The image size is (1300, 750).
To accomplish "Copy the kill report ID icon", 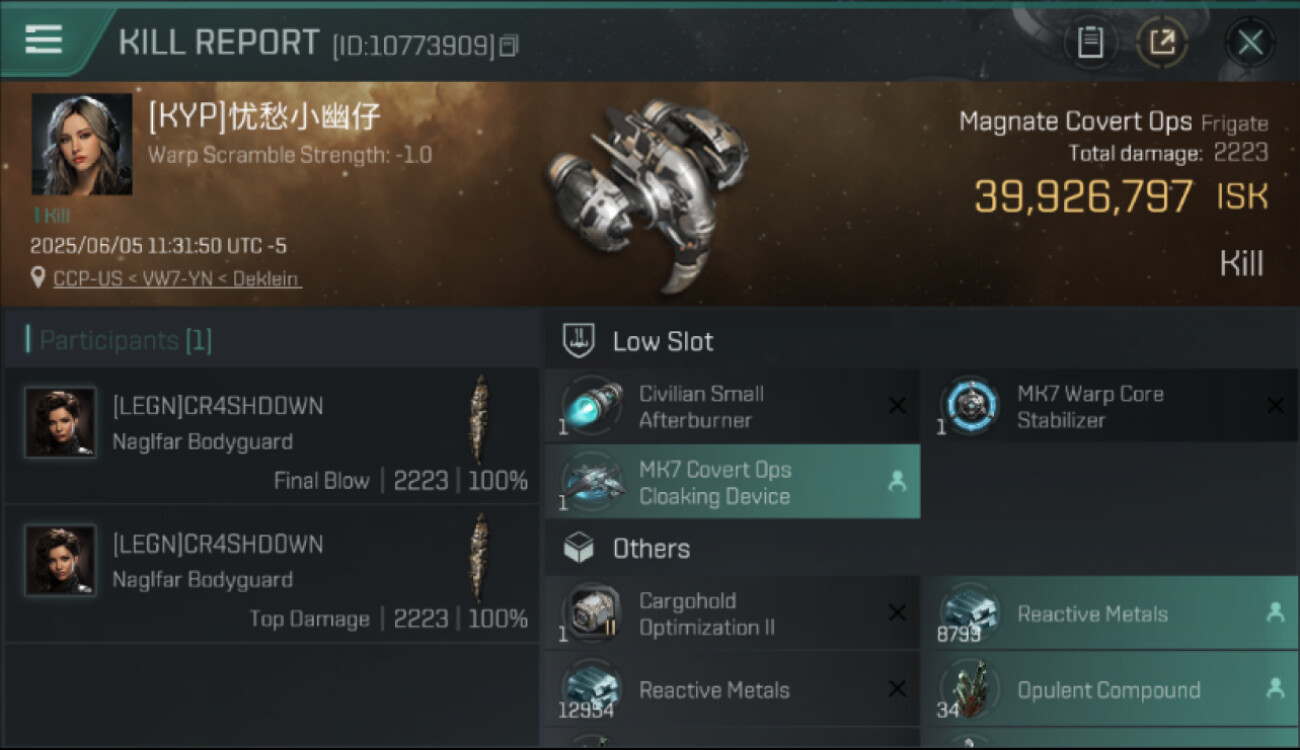I will pyautogui.click(x=508, y=45).
